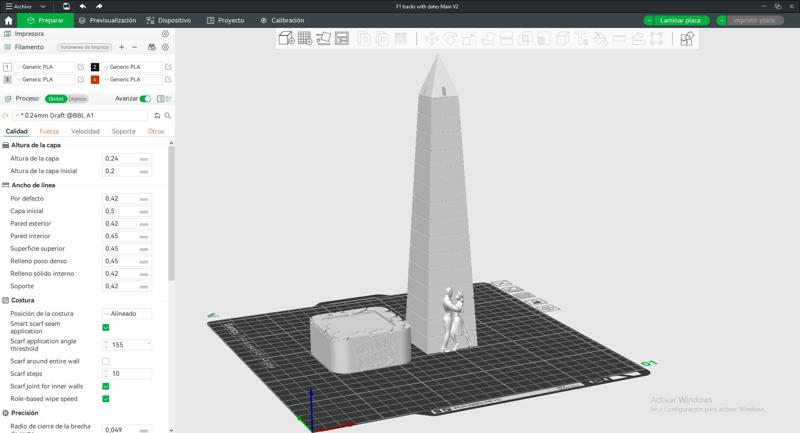Open the Assembly view icon
The image size is (800, 433).
point(687,39)
